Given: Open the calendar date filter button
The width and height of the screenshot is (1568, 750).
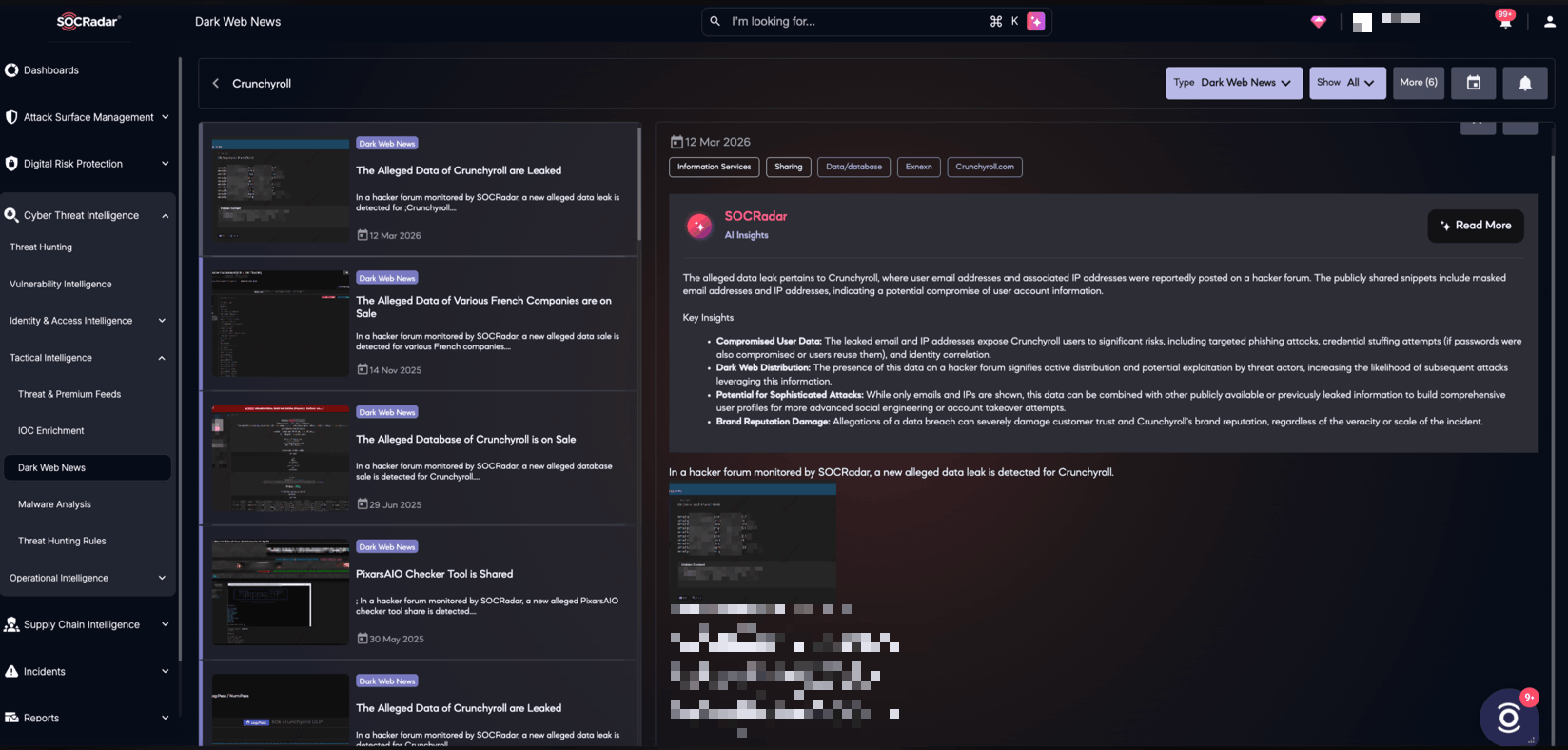Looking at the screenshot, I should coord(1473,83).
